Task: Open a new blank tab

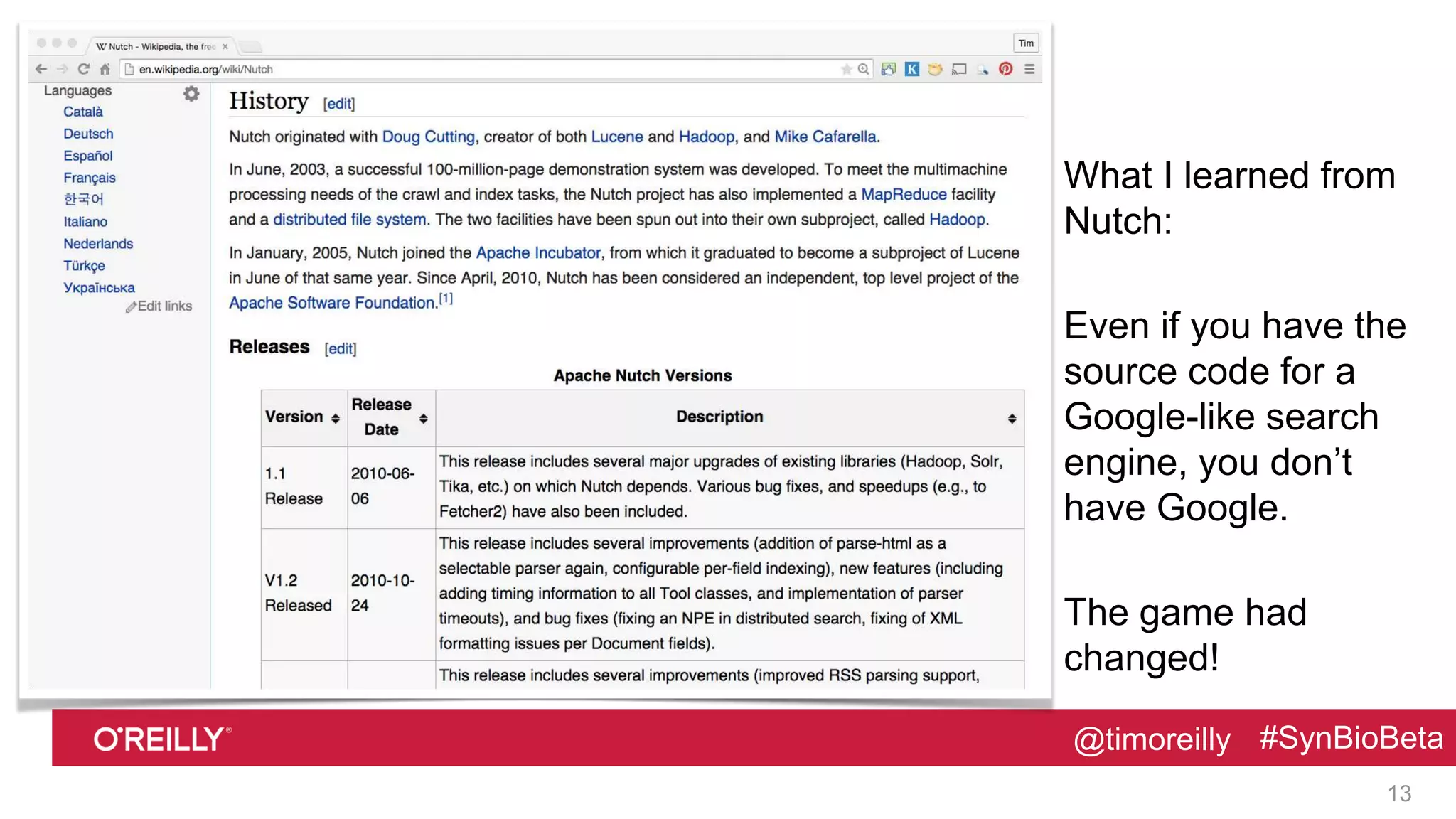Action: pos(250,47)
